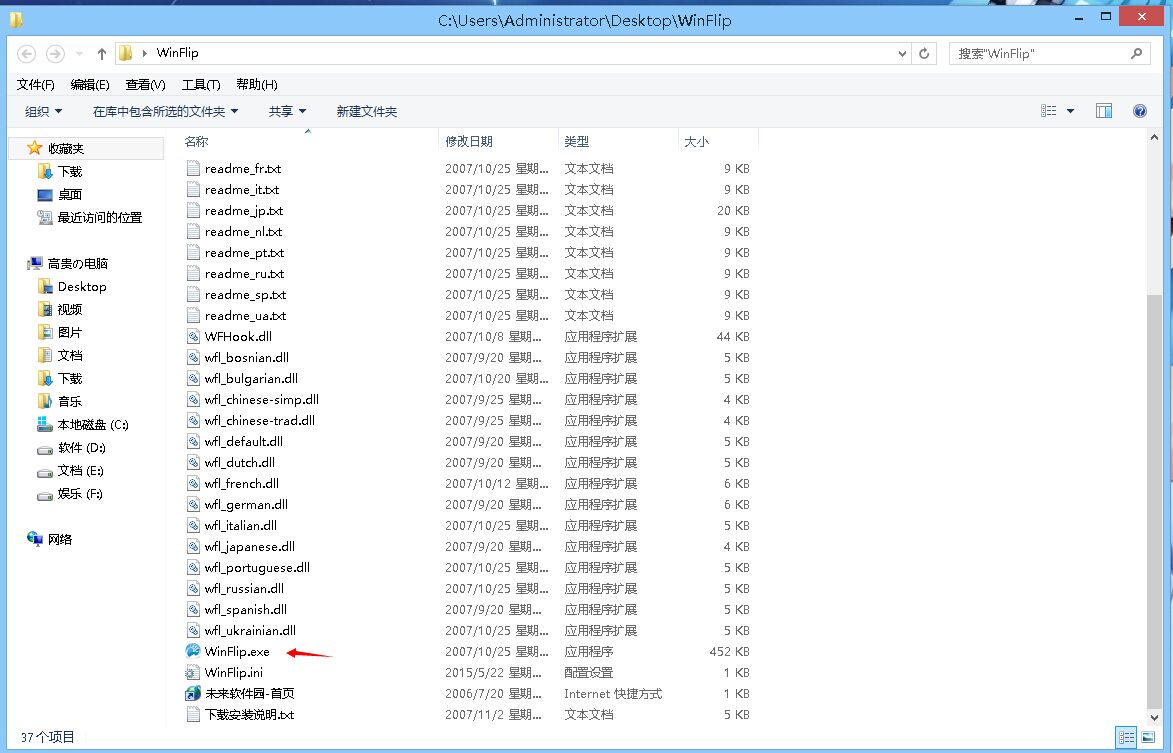Click 新建文件夹 button
Viewport: 1173px width, 753px height.
coord(367,111)
